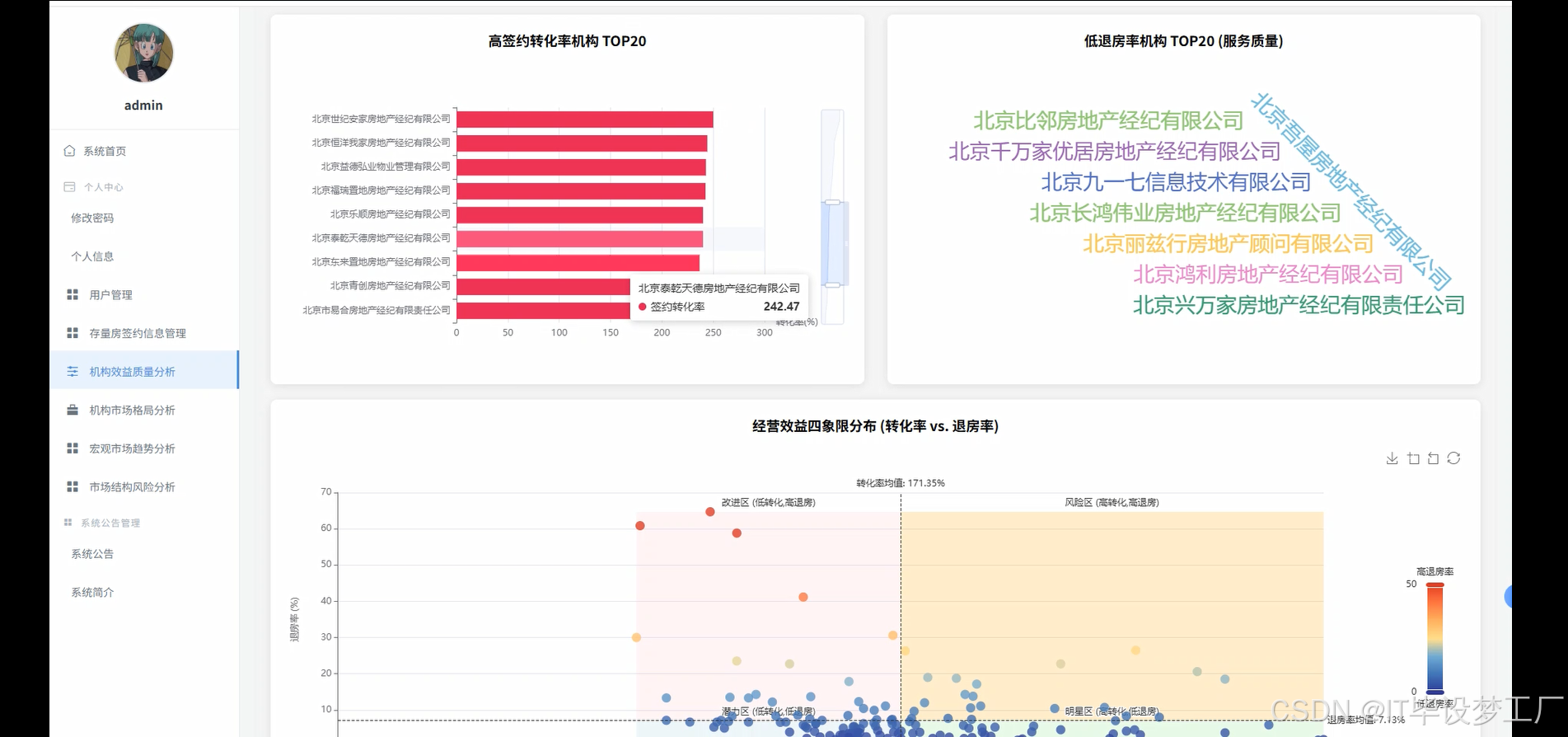Screen dimensions: 1568x737
Task: Click word cloud entry 北京九一七信息技术有限公司
Action: point(1176,182)
